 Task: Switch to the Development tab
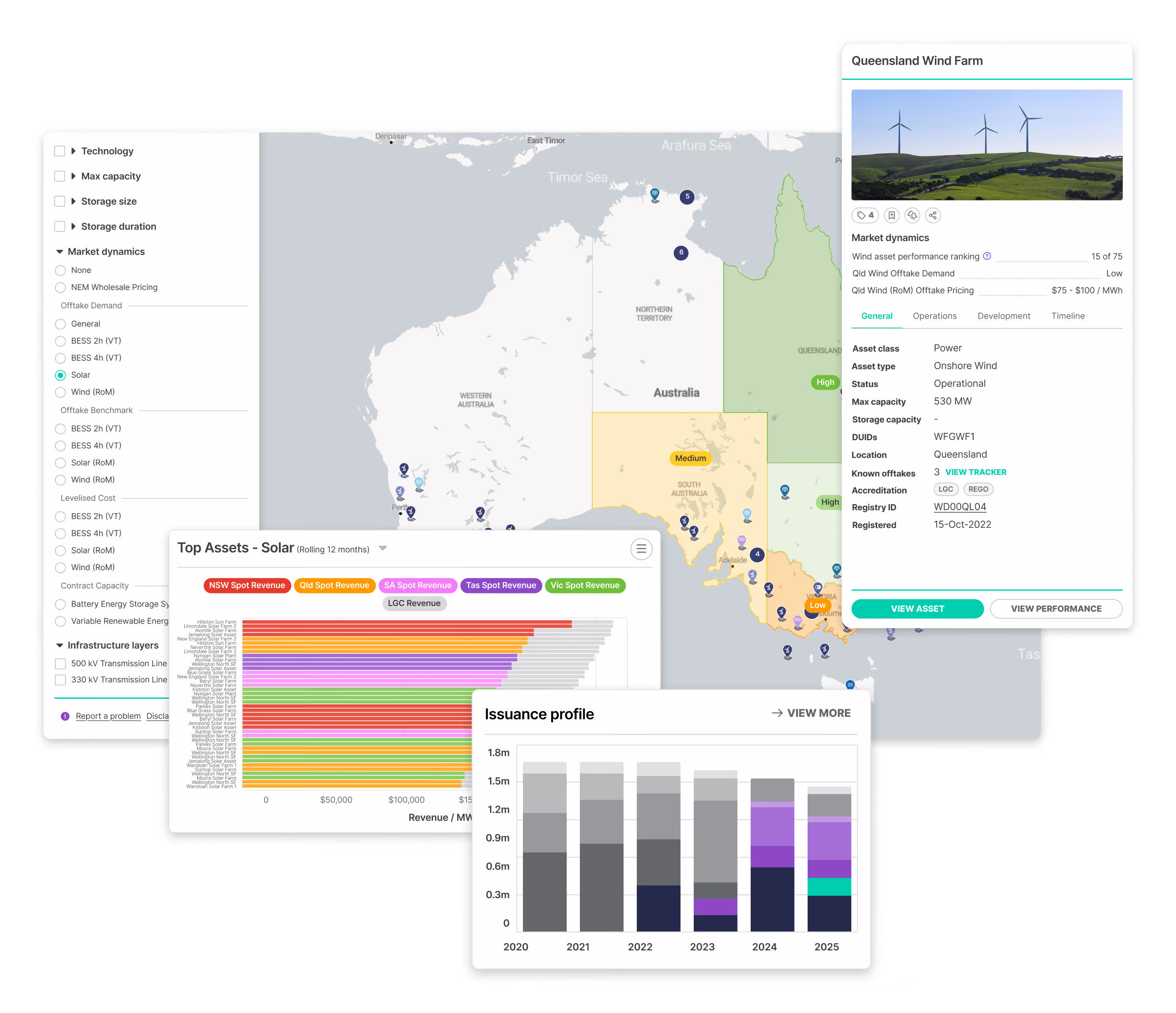click(x=1003, y=316)
